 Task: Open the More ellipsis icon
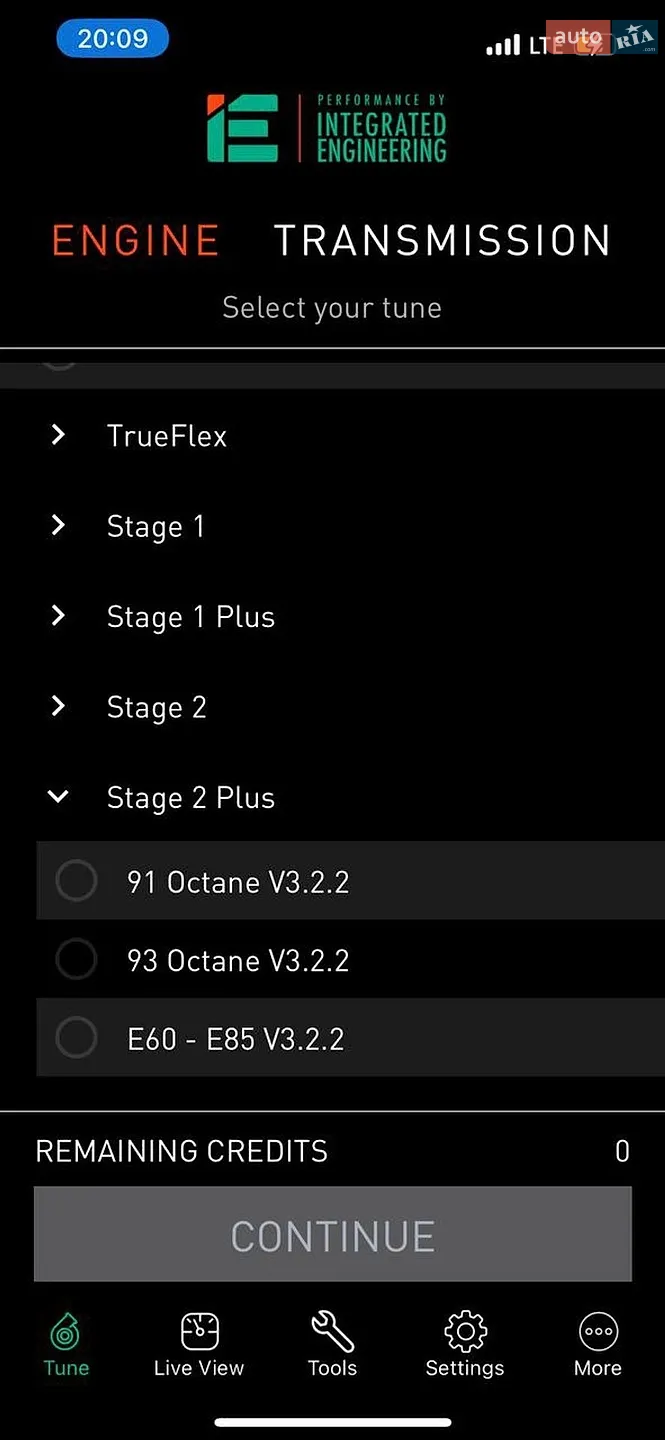coord(598,1332)
